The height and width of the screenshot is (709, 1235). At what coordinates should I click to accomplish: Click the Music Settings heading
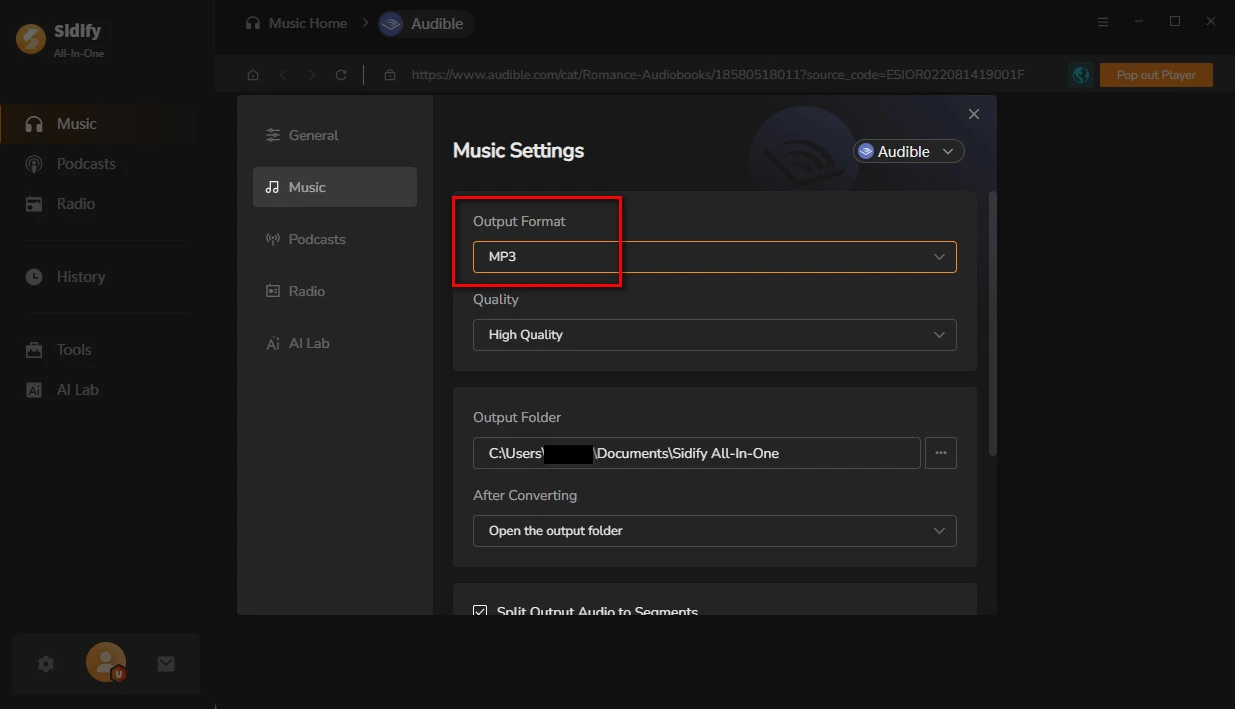pyautogui.click(x=519, y=151)
